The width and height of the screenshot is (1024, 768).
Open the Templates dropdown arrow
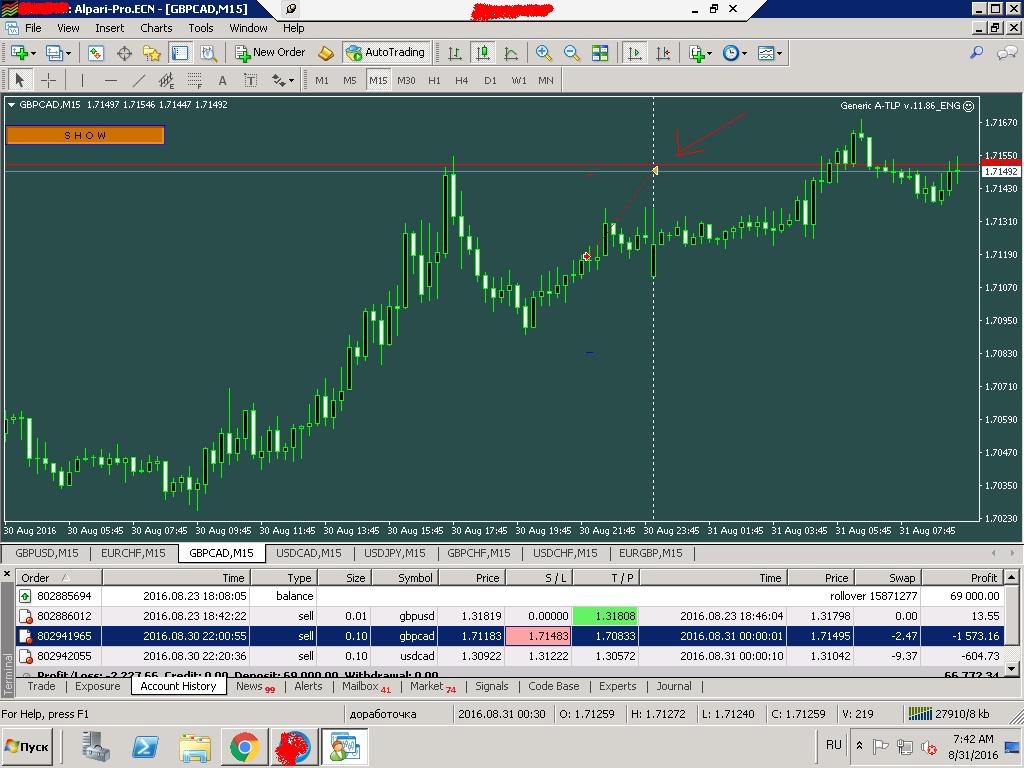click(780, 54)
